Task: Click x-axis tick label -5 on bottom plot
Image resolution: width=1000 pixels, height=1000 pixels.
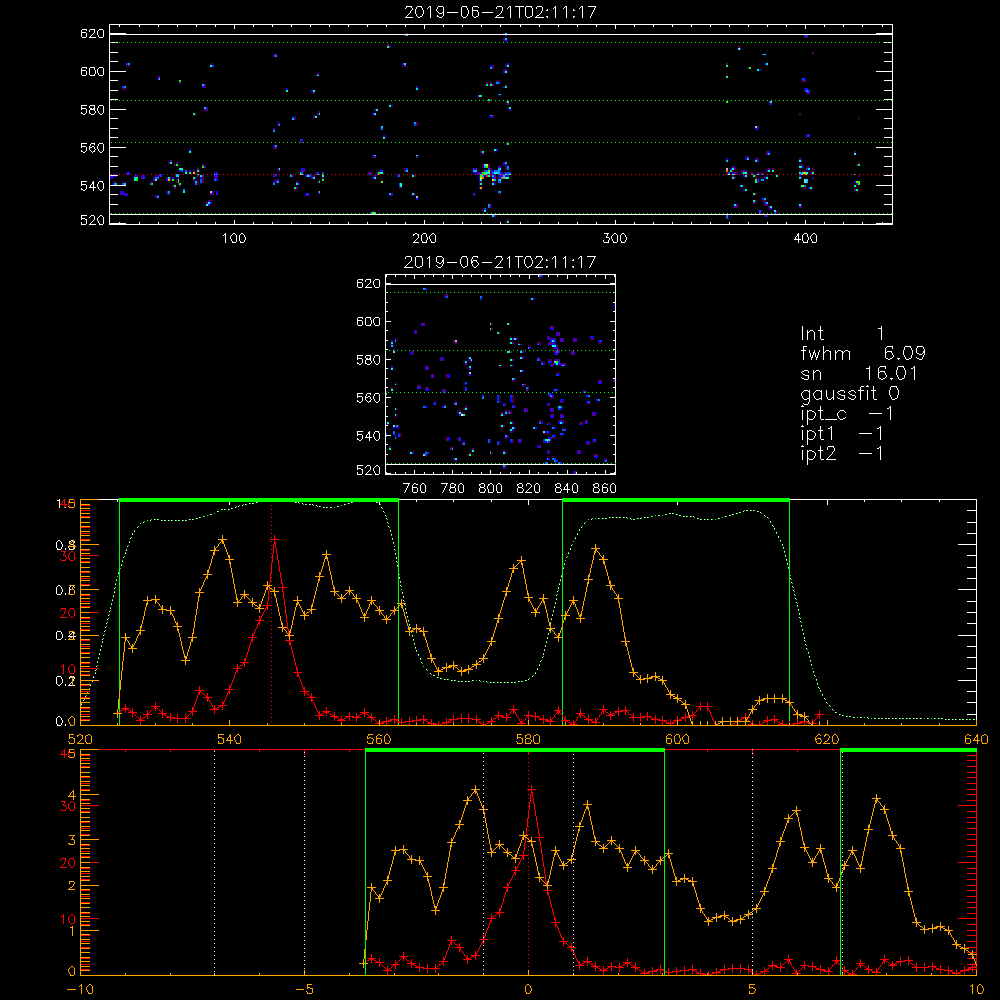Action: click(304, 989)
